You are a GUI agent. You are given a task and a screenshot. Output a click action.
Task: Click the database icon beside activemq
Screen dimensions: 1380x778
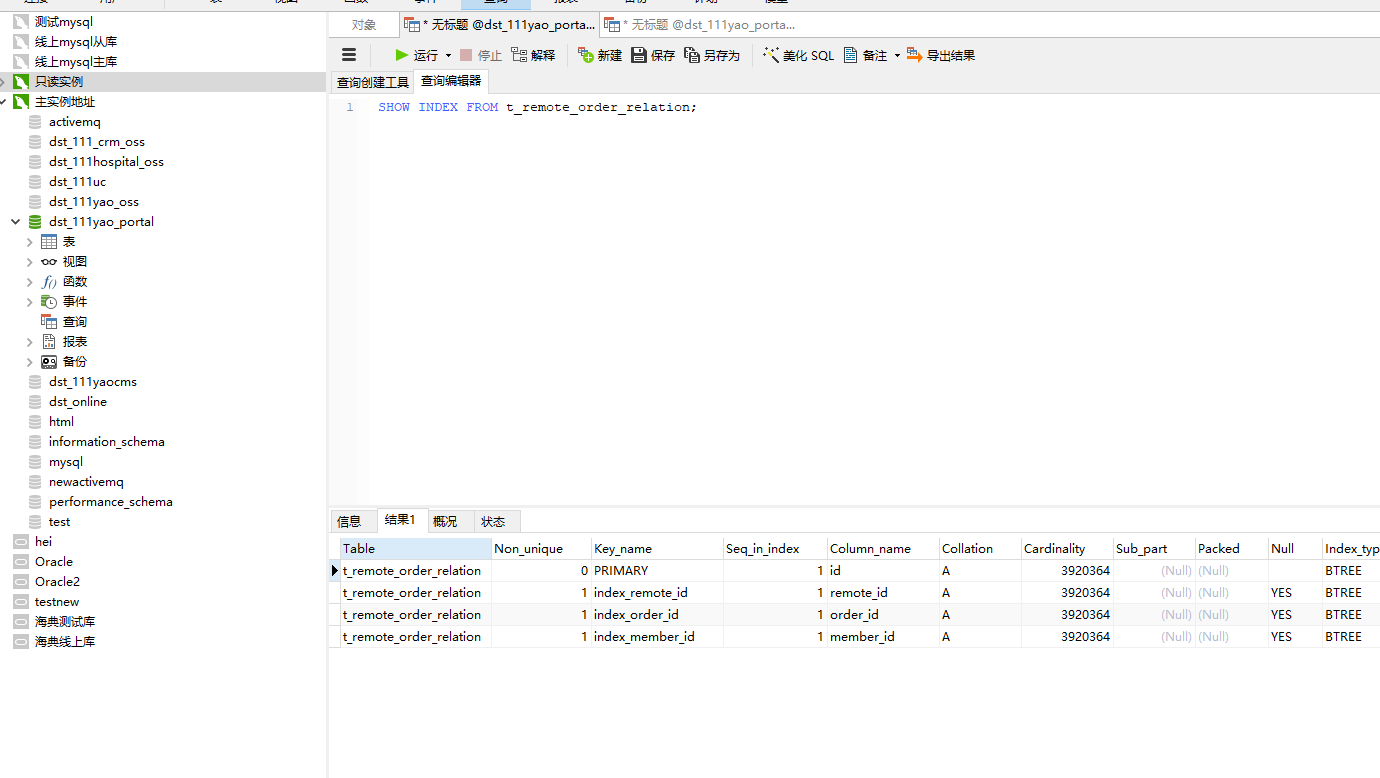(35, 122)
